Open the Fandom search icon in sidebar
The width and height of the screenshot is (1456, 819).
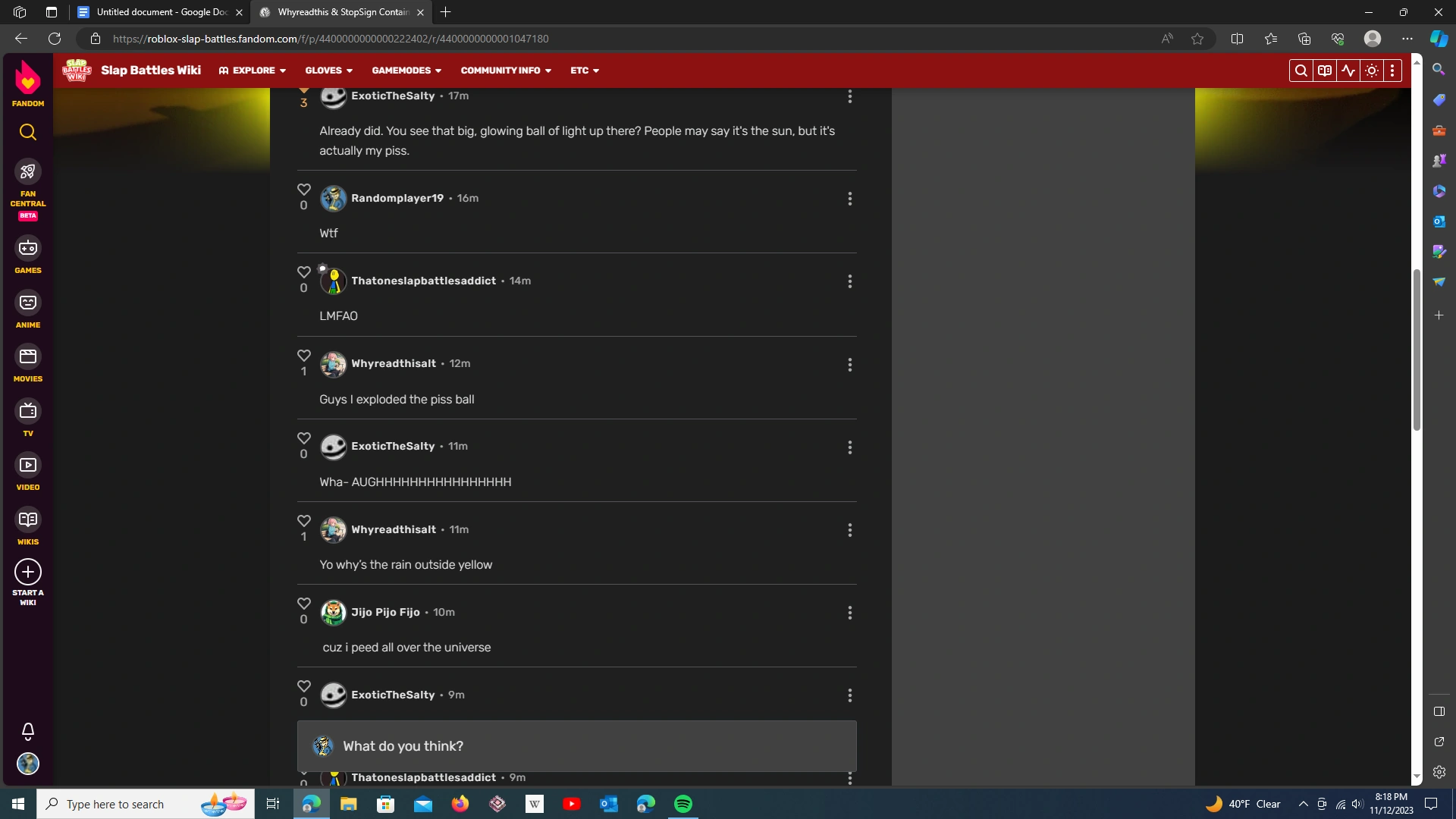[x=28, y=132]
